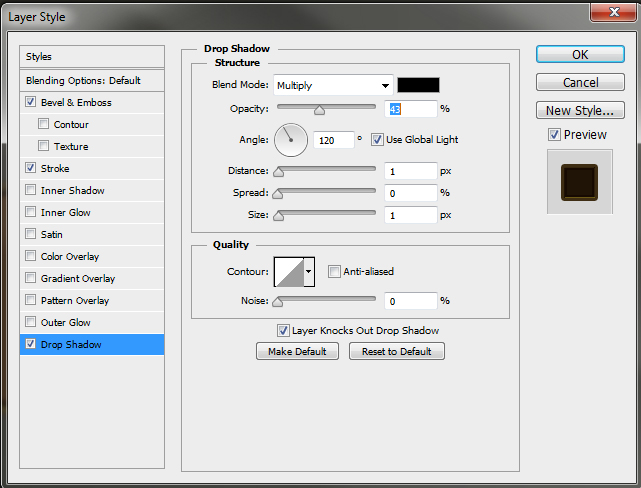Select the Outer Glow style

[x=66, y=323]
